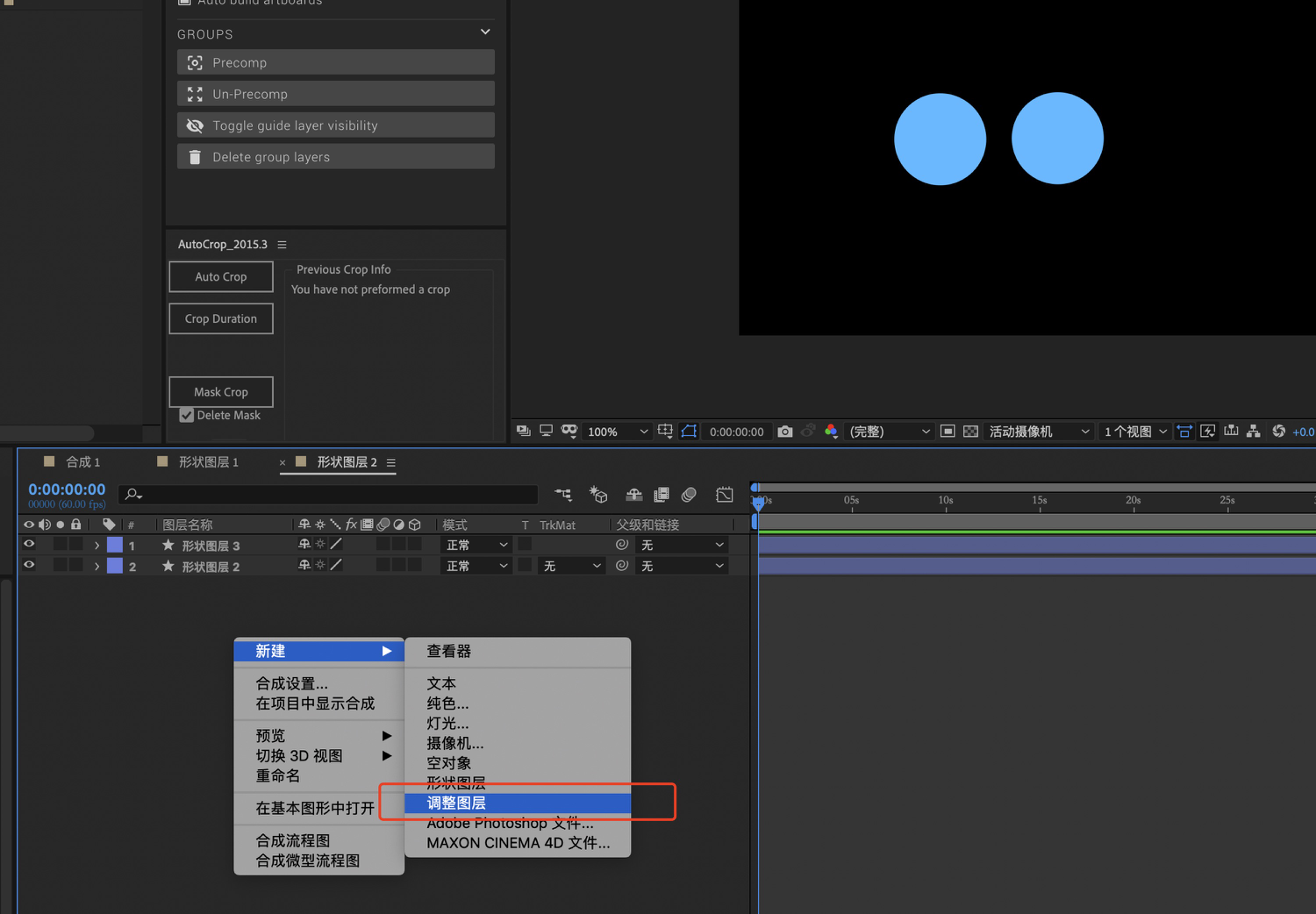
Task: Expand 形状图层 3 layer properties
Action: click(97, 546)
